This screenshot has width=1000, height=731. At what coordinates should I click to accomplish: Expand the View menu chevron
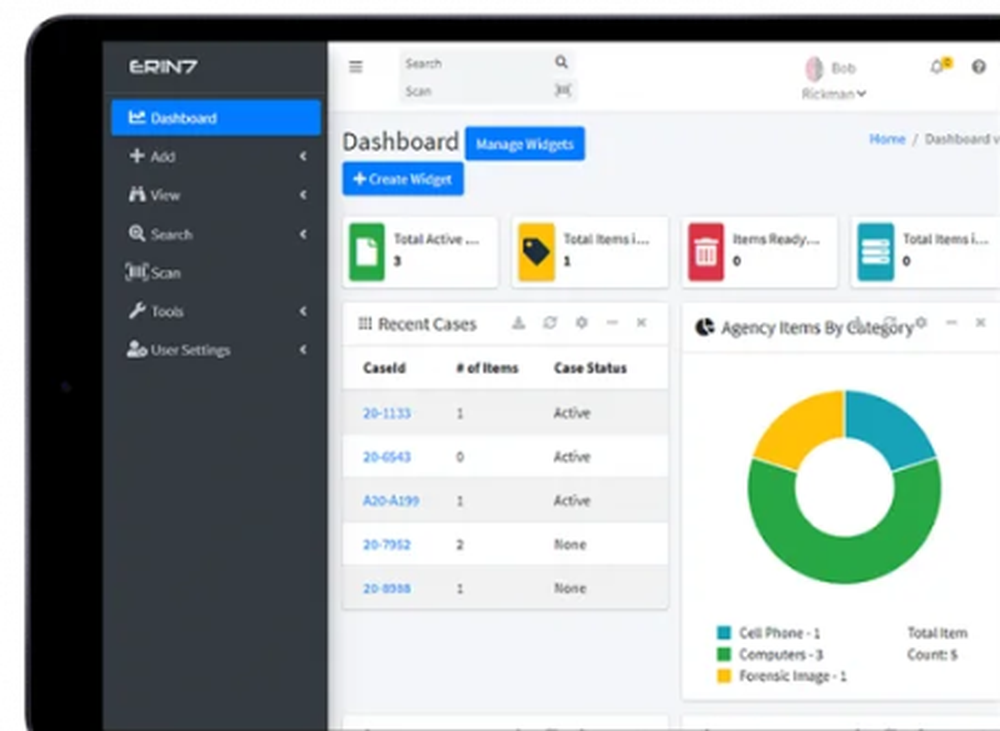pyautogui.click(x=303, y=195)
